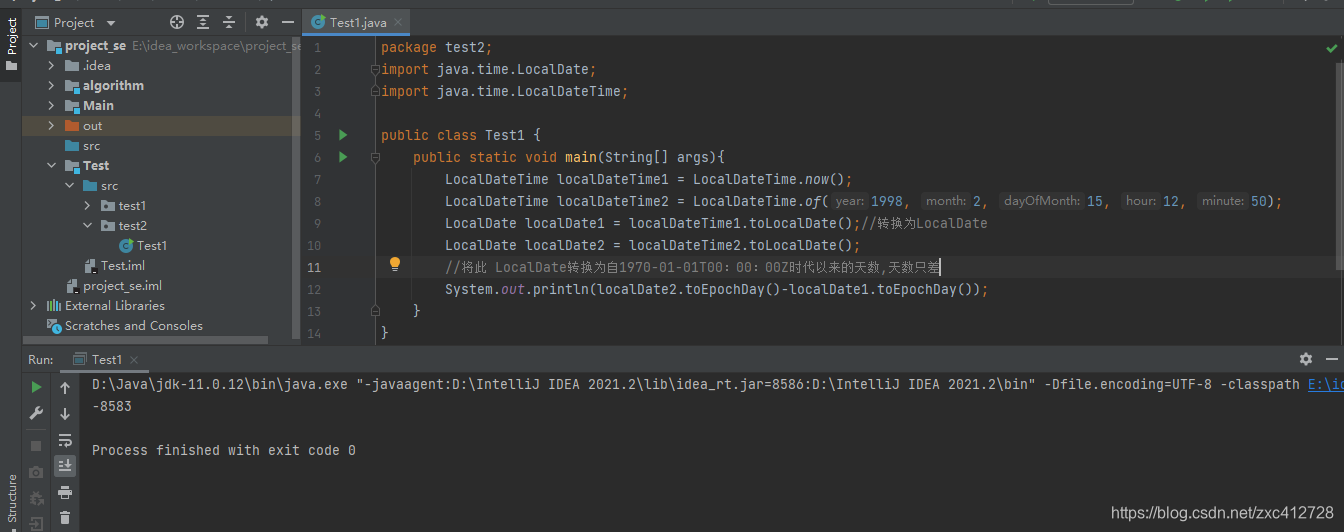1344x532 pixels.
Task: Toggle soft-wrap in Run console
Action: pyautogui.click(x=65, y=440)
